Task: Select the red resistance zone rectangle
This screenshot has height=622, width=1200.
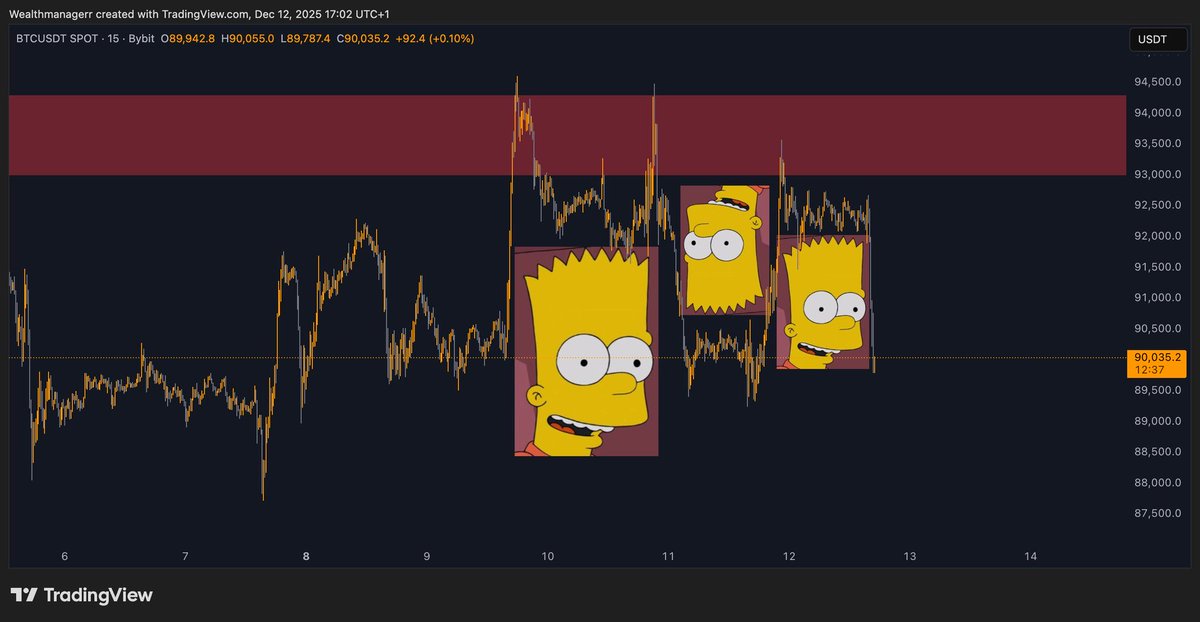Action: 567,135
